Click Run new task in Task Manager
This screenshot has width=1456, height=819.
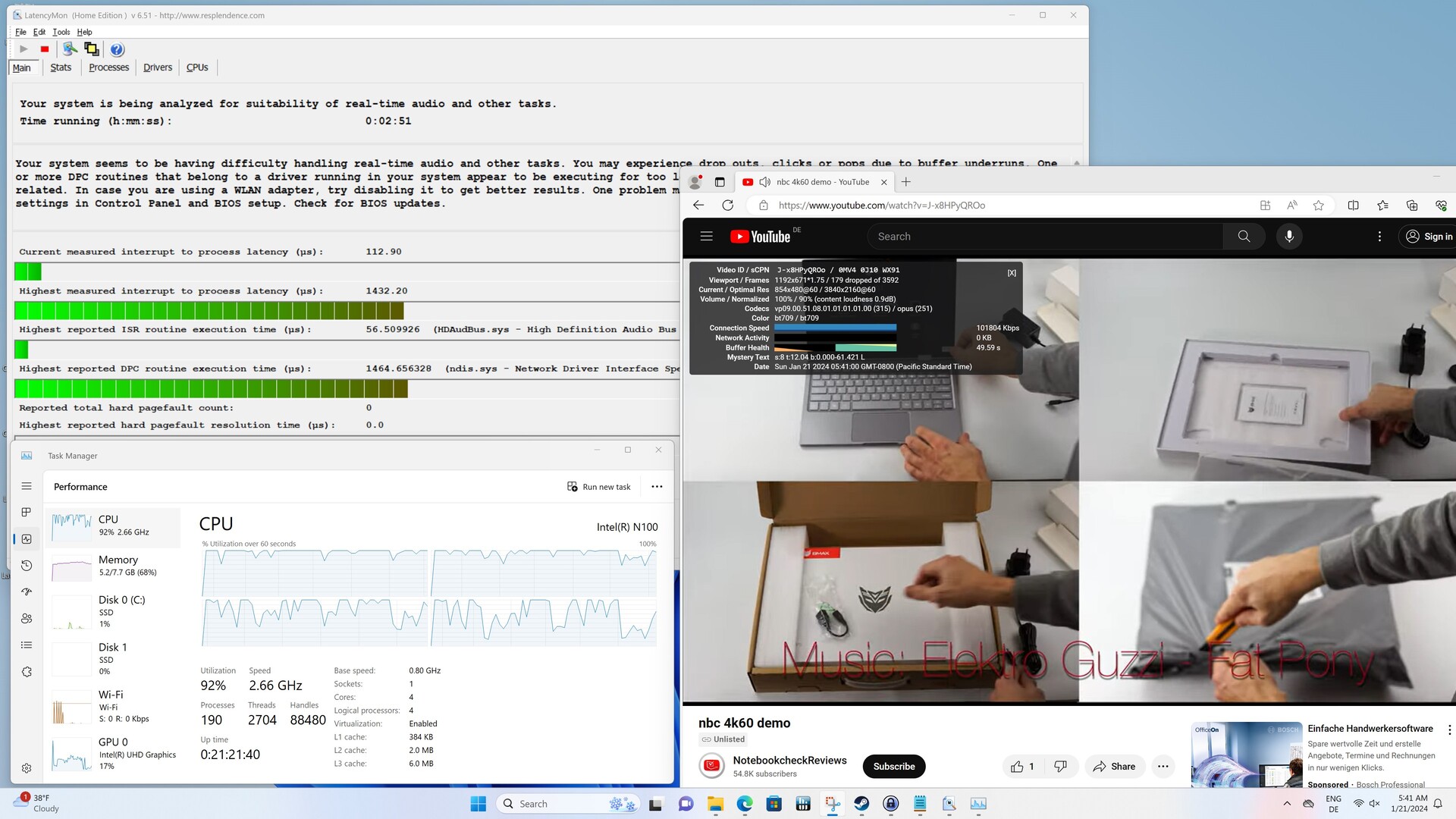click(x=599, y=487)
